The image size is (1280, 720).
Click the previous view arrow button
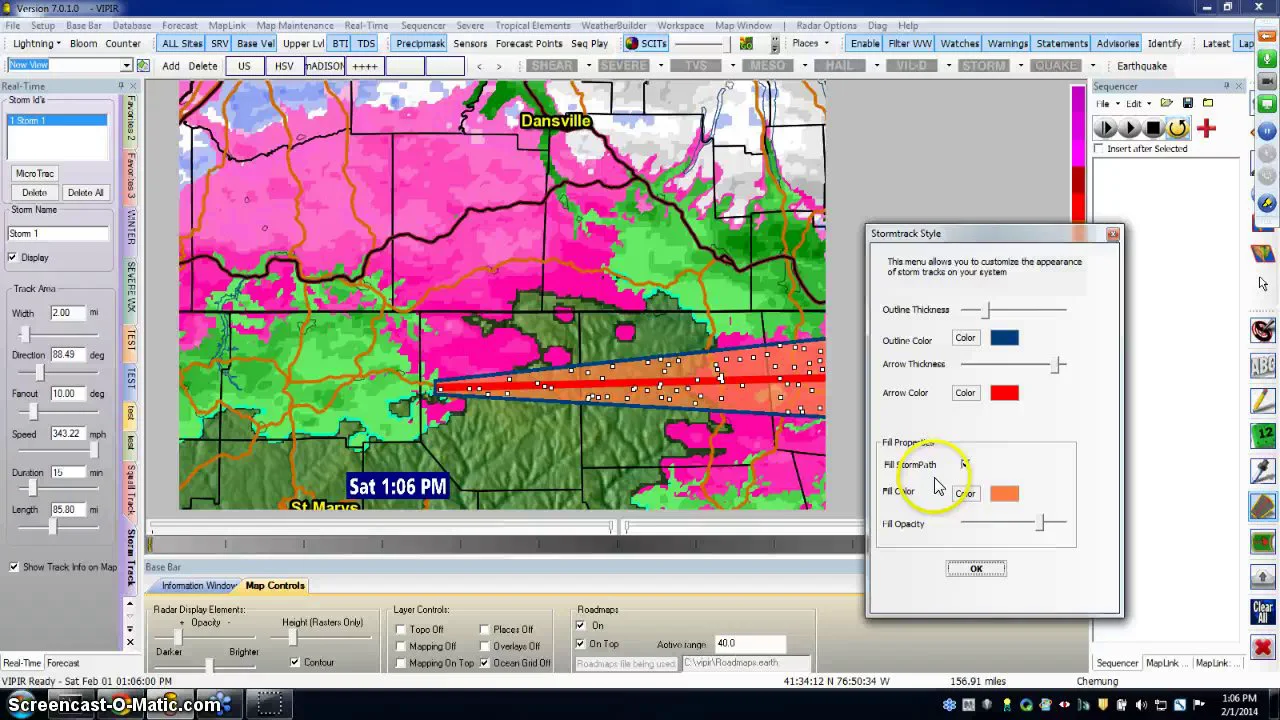point(479,66)
